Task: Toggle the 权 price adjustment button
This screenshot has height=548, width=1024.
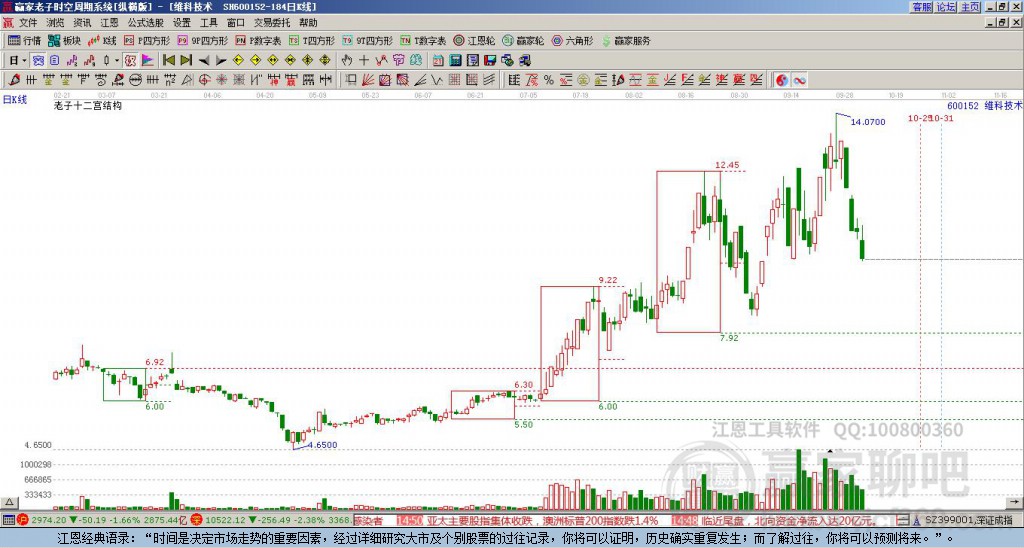Action: (130, 61)
